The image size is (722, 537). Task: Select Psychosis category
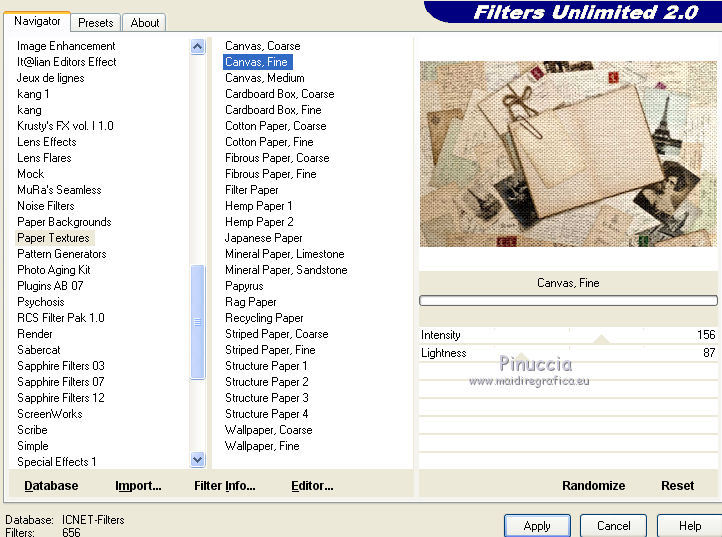tap(41, 302)
